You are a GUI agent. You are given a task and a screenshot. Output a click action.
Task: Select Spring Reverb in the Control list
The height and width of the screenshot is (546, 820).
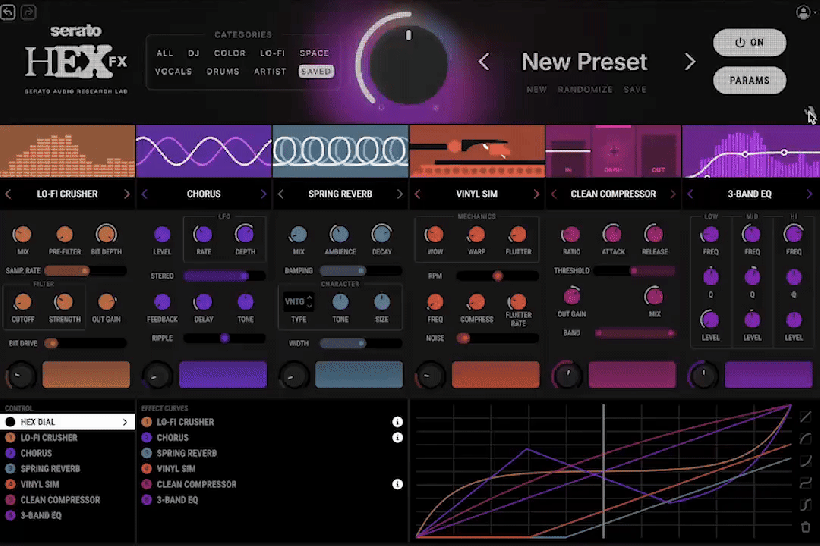(x=67, y=469)
